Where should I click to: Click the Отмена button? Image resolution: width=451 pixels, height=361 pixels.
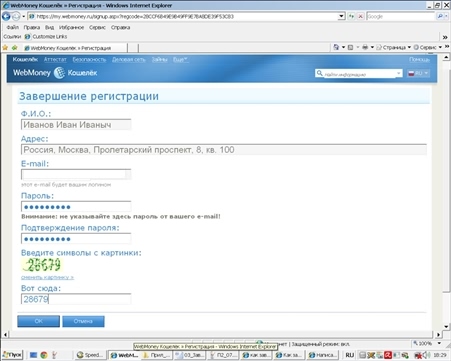[x=83, y=321]
